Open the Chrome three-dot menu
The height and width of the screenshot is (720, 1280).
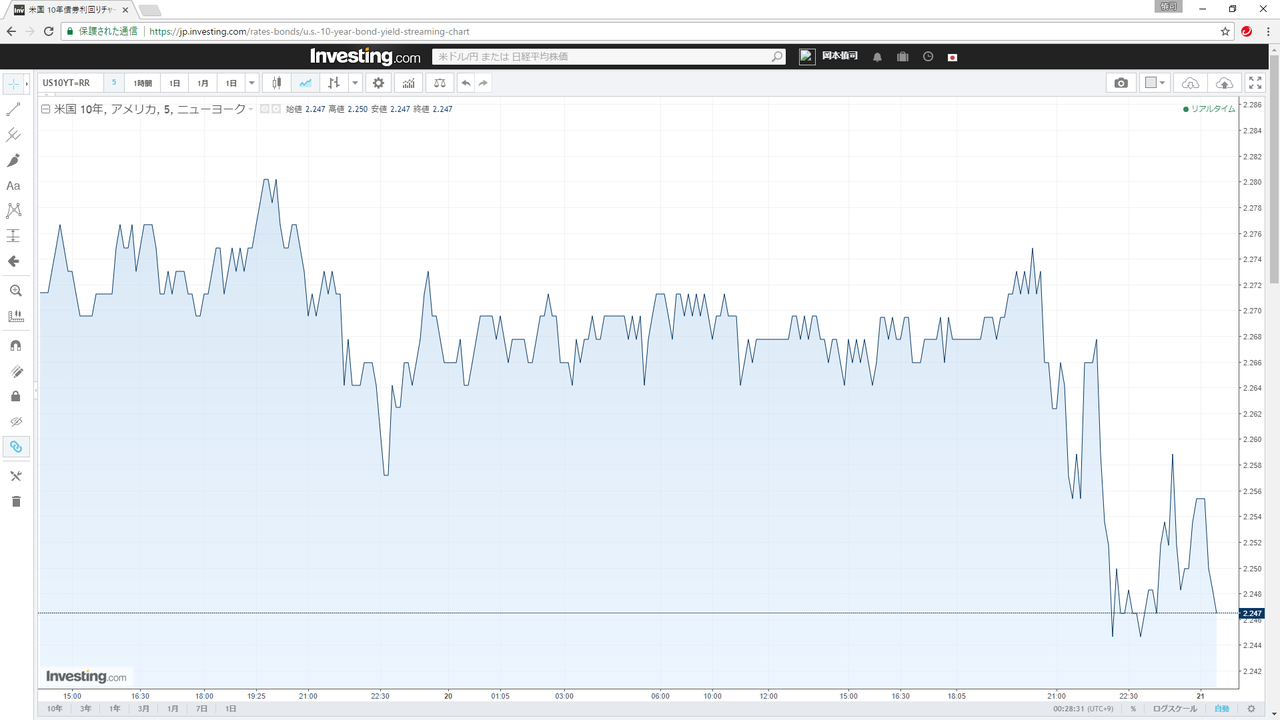click(x=1266, y=31)
